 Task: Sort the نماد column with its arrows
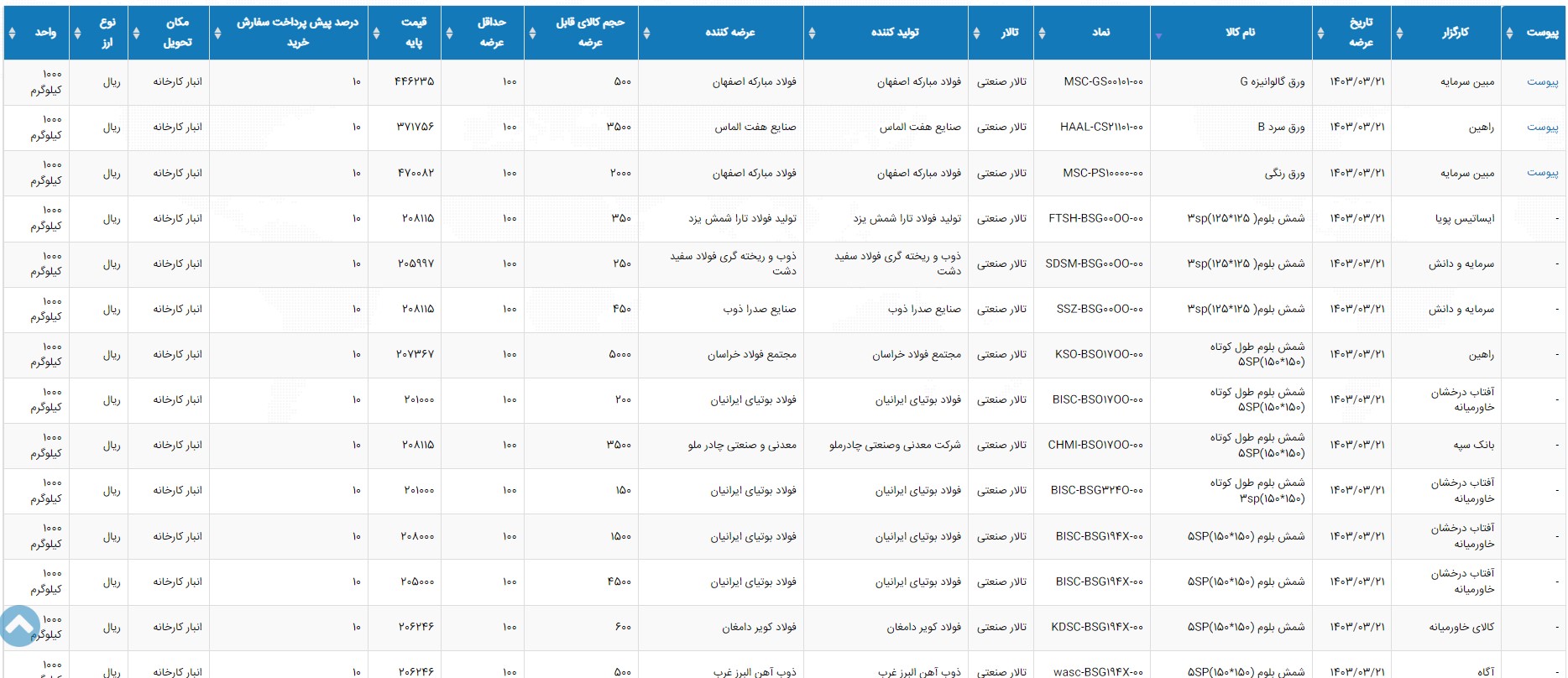pos(1042,33)
